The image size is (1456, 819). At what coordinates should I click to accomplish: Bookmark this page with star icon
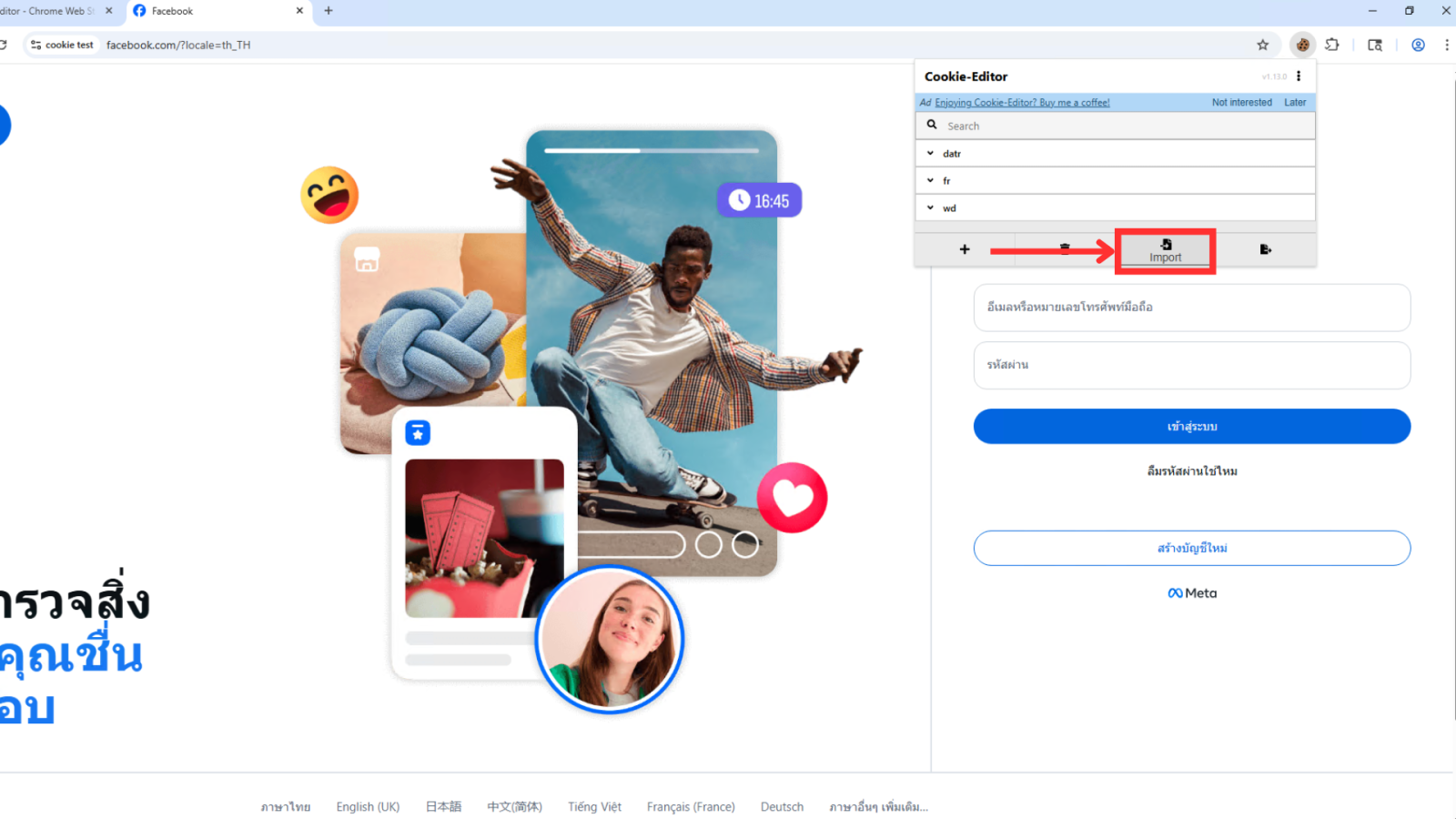tap(1263, 45)
